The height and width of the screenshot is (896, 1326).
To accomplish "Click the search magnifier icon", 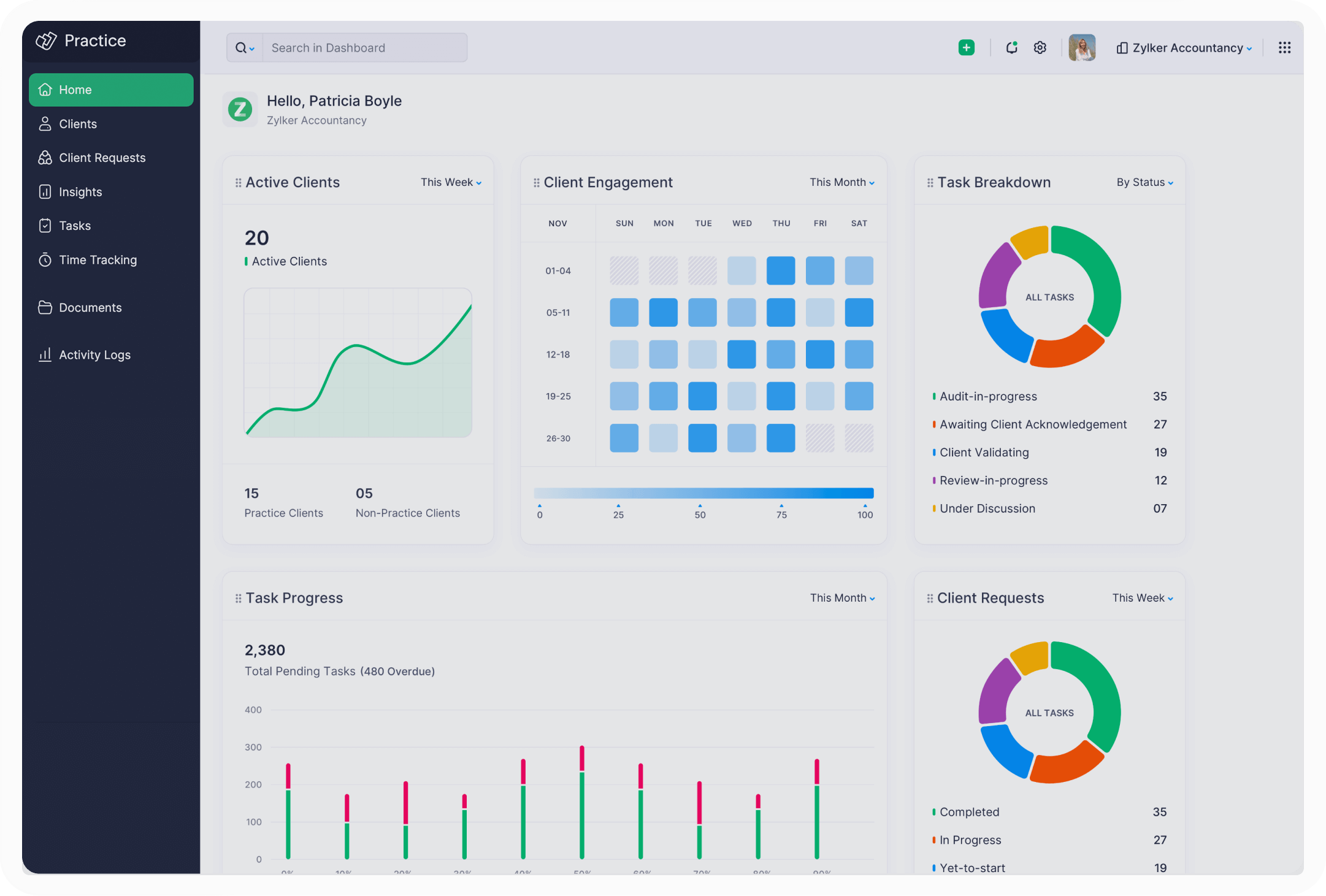I will coord(241,48).
